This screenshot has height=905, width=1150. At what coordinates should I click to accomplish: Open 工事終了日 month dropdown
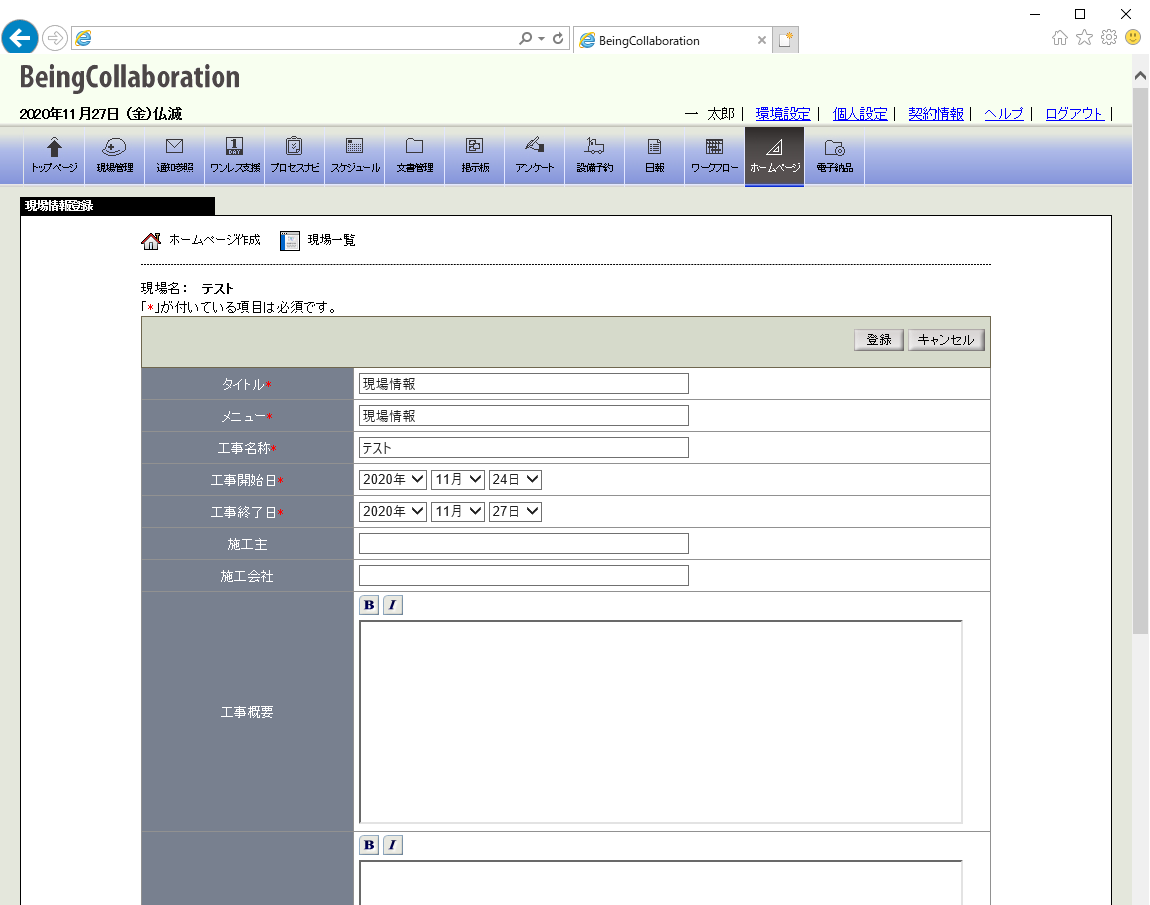tap(458, 512)
